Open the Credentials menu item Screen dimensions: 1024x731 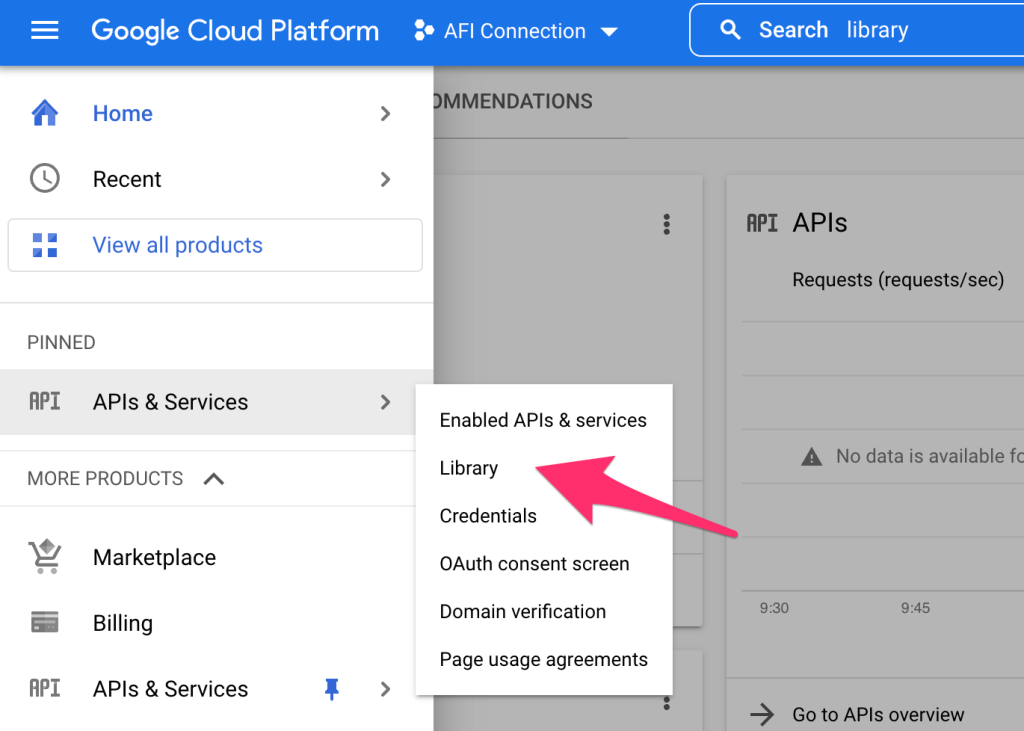488,515
